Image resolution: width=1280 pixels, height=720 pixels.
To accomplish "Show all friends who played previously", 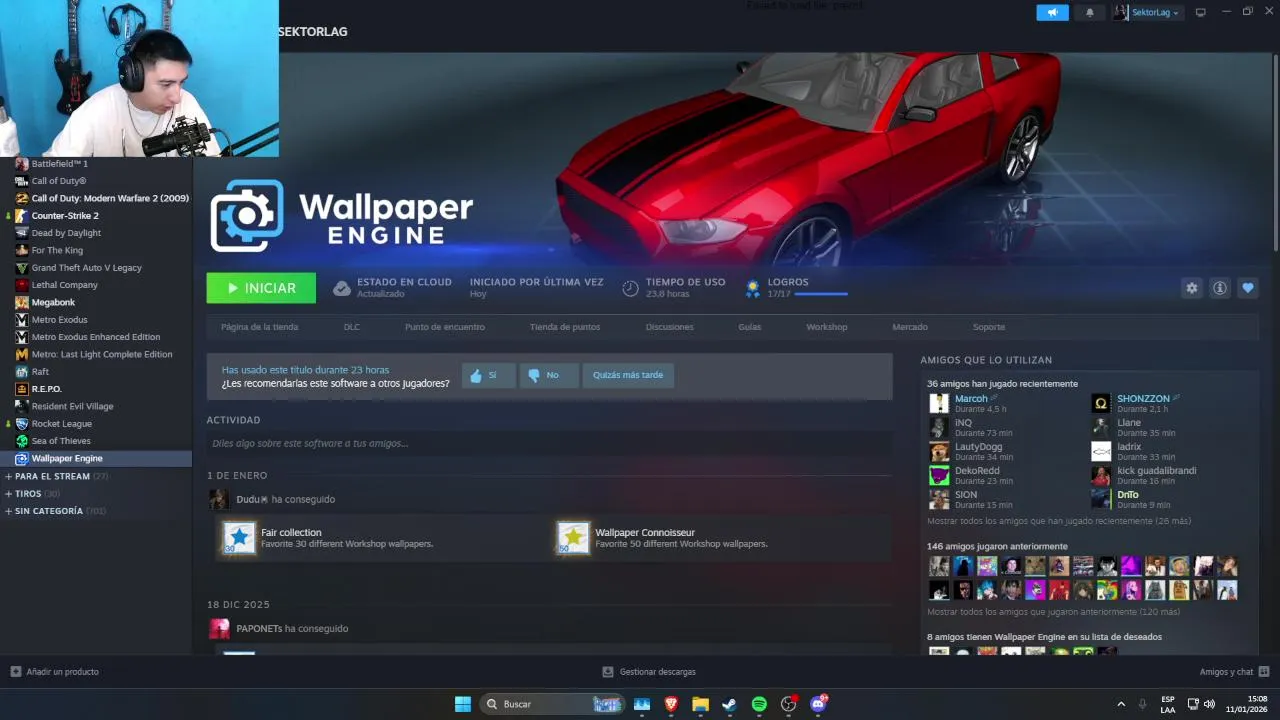I will [1053, 611].
